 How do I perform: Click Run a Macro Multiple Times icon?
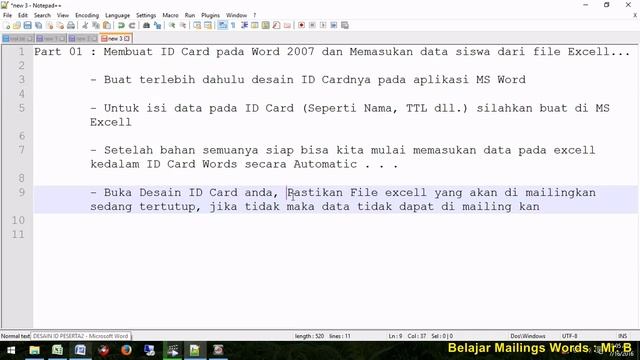click(334, 25)
